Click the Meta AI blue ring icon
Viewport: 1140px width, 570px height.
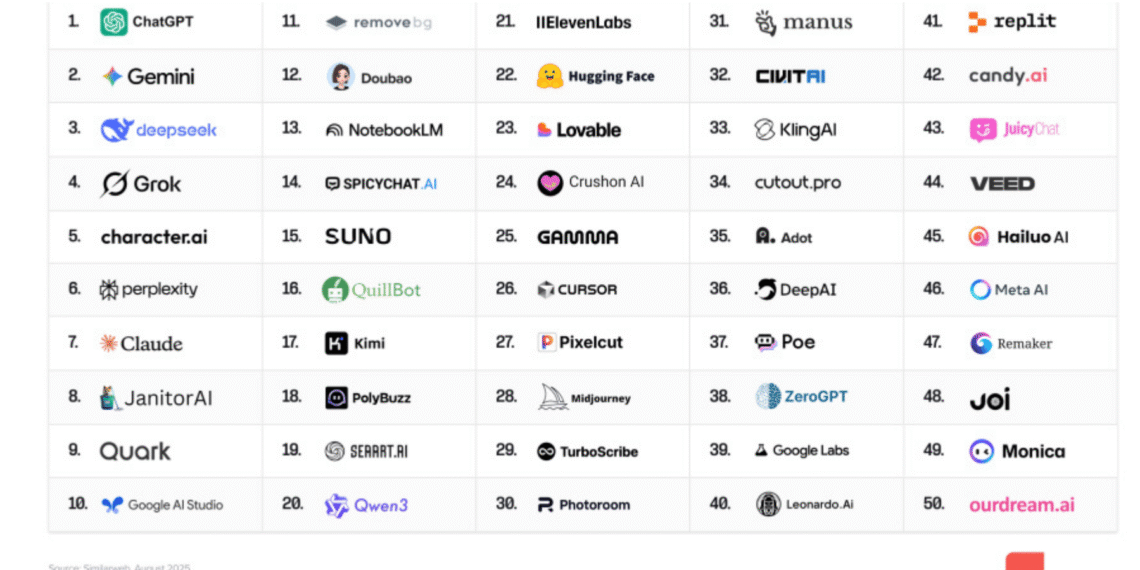tap(980, 290)
